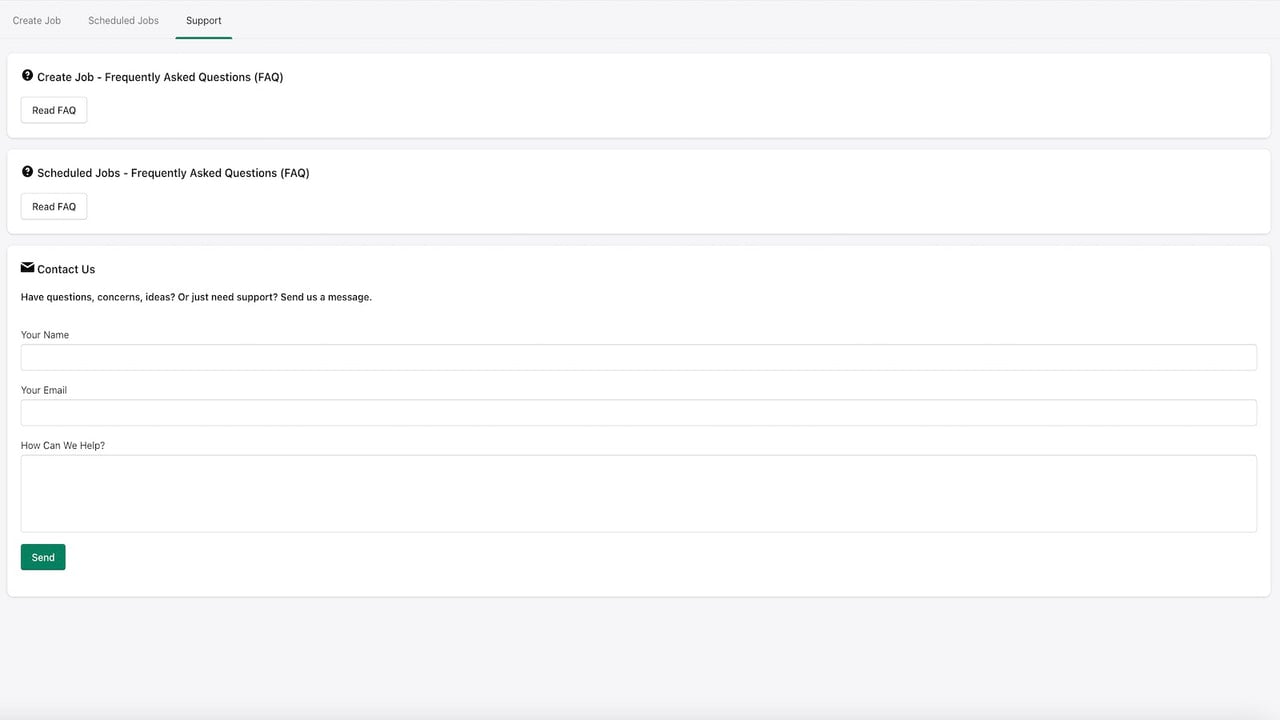Open the Create Job tab
Screen dimensions: 1280x720
tap(37, 20)
